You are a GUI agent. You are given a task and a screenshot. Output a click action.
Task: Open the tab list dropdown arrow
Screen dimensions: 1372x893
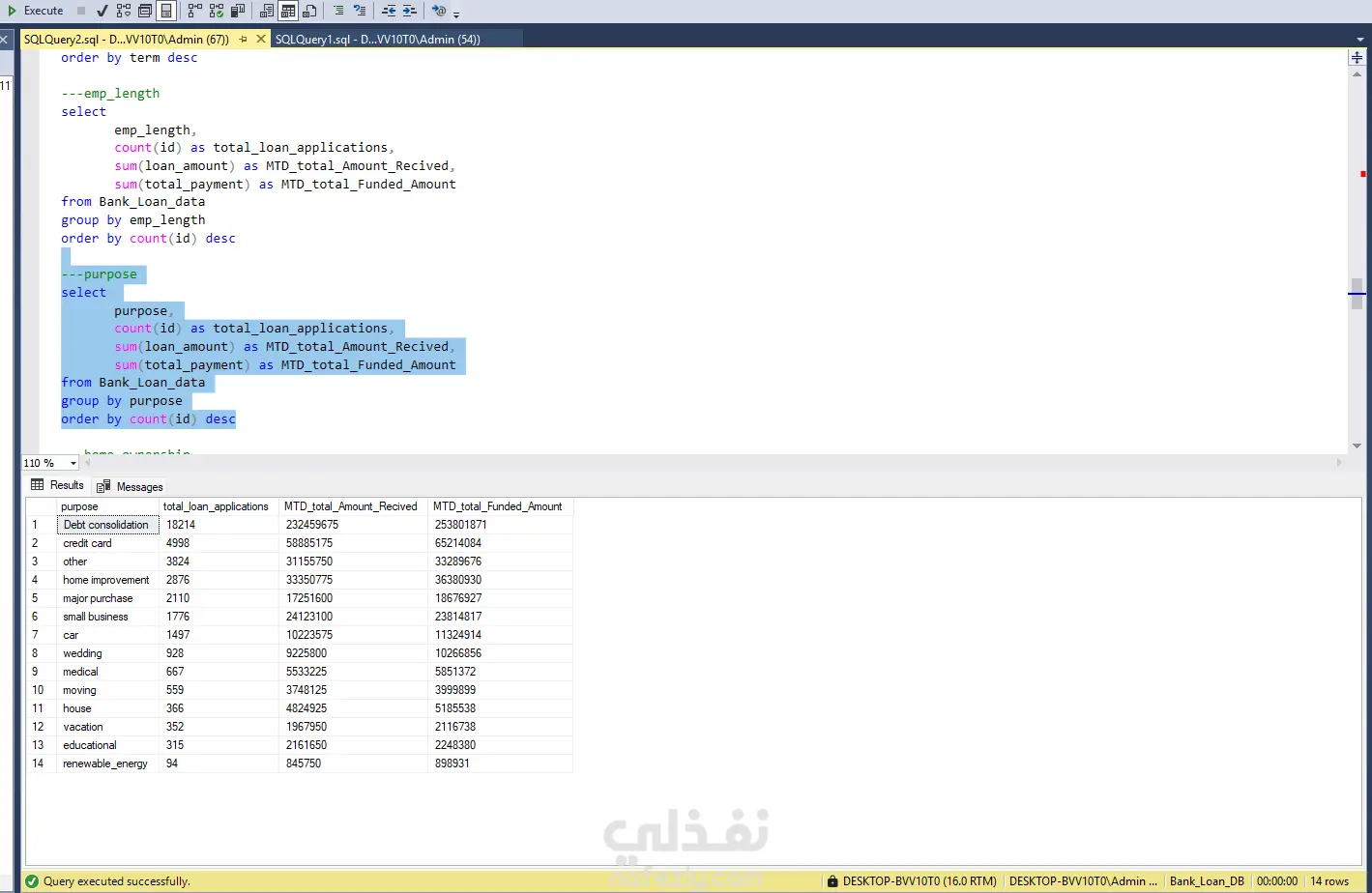pyautogui.click(x=1360, y=40)
